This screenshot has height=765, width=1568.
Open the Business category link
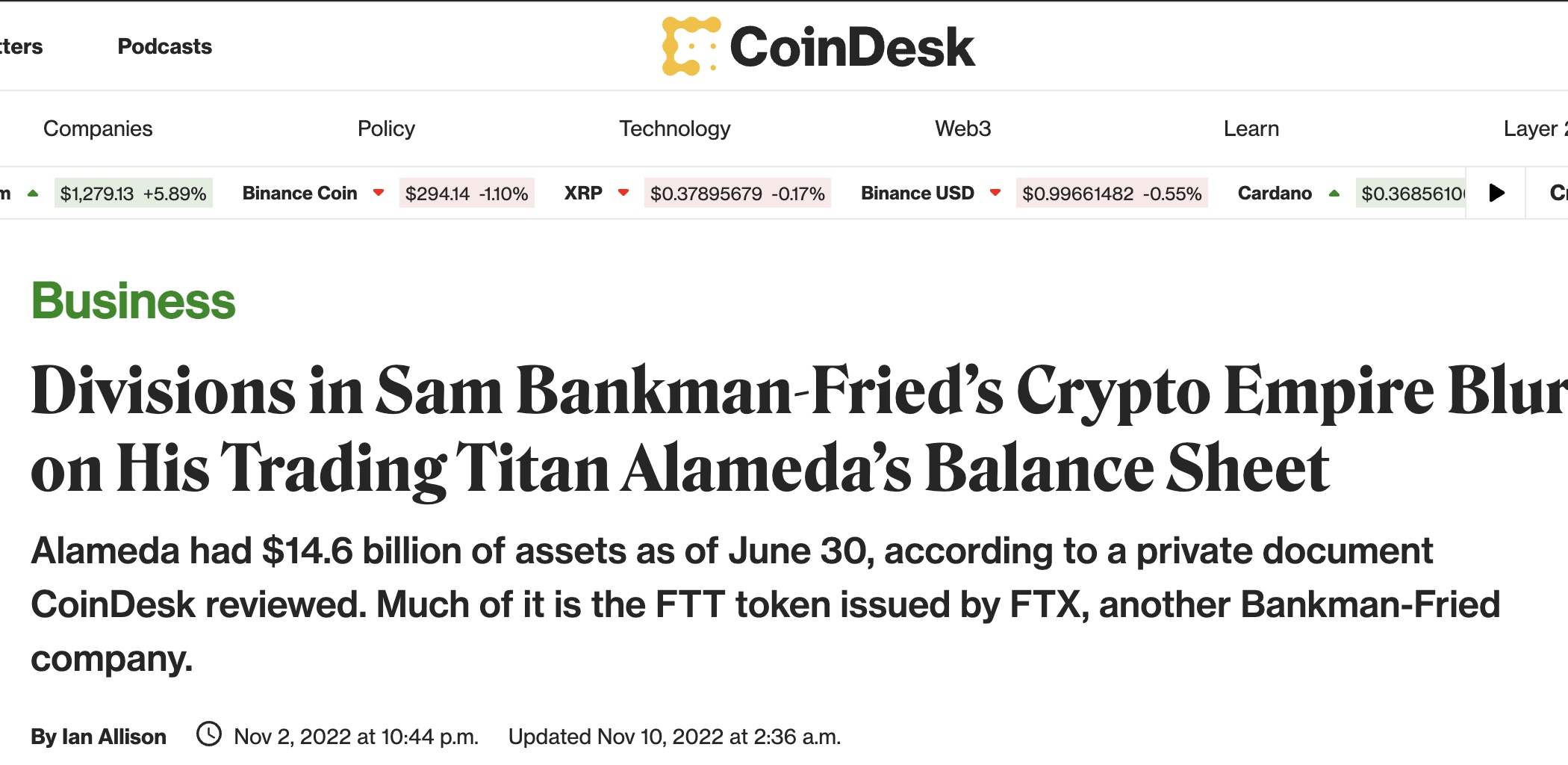click(133, 301)
